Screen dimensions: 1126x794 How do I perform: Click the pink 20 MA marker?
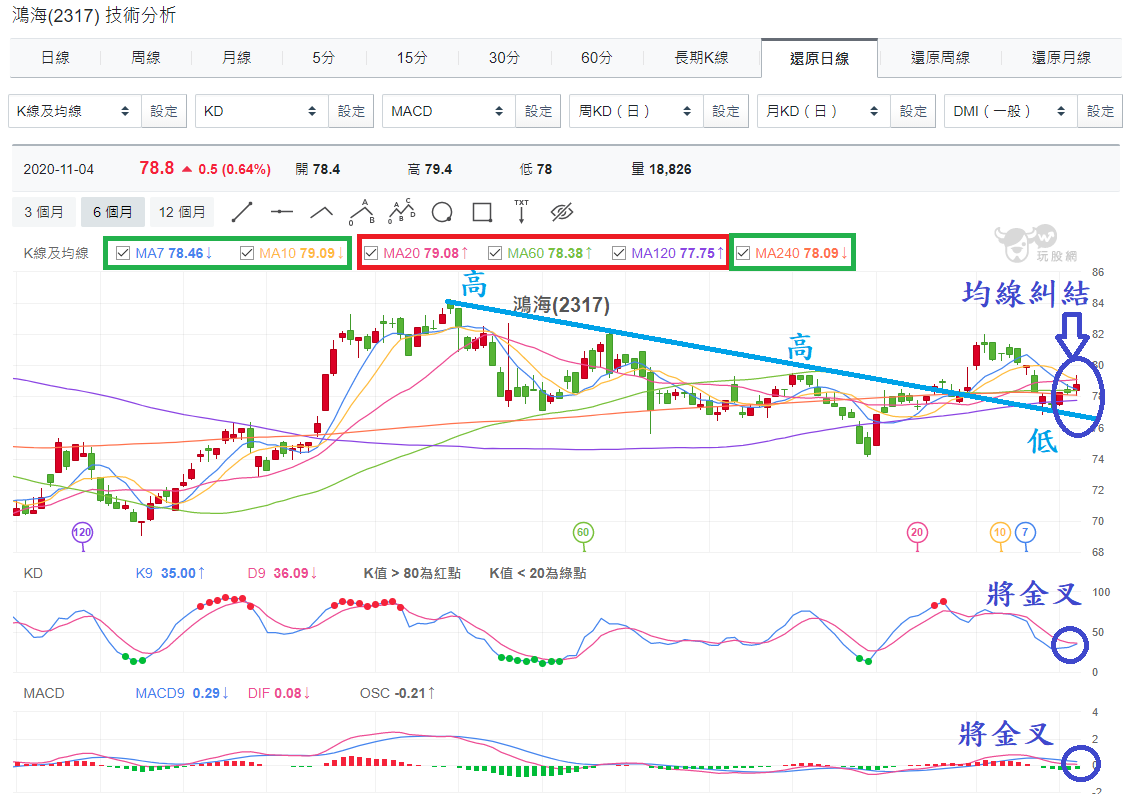(917, 532)
